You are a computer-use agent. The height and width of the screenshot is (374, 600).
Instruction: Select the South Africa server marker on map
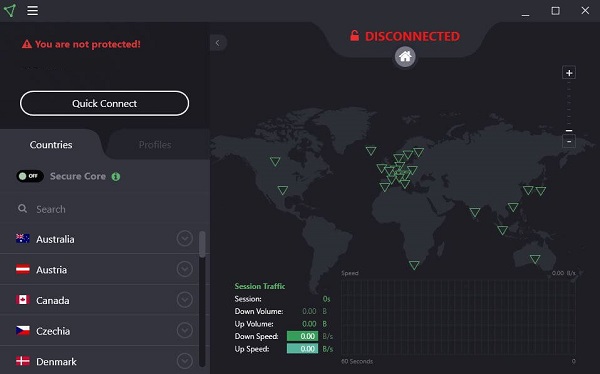[414, 265]
